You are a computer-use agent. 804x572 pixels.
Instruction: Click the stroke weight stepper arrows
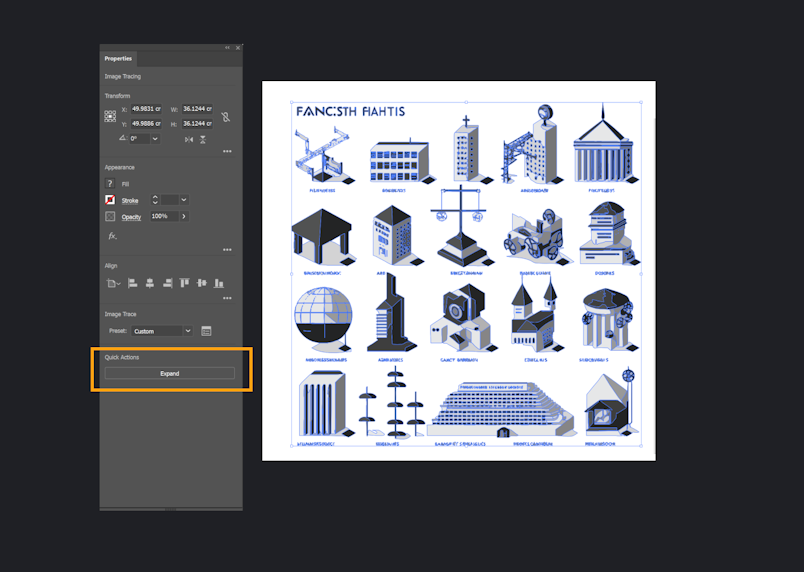coord(155,200)
